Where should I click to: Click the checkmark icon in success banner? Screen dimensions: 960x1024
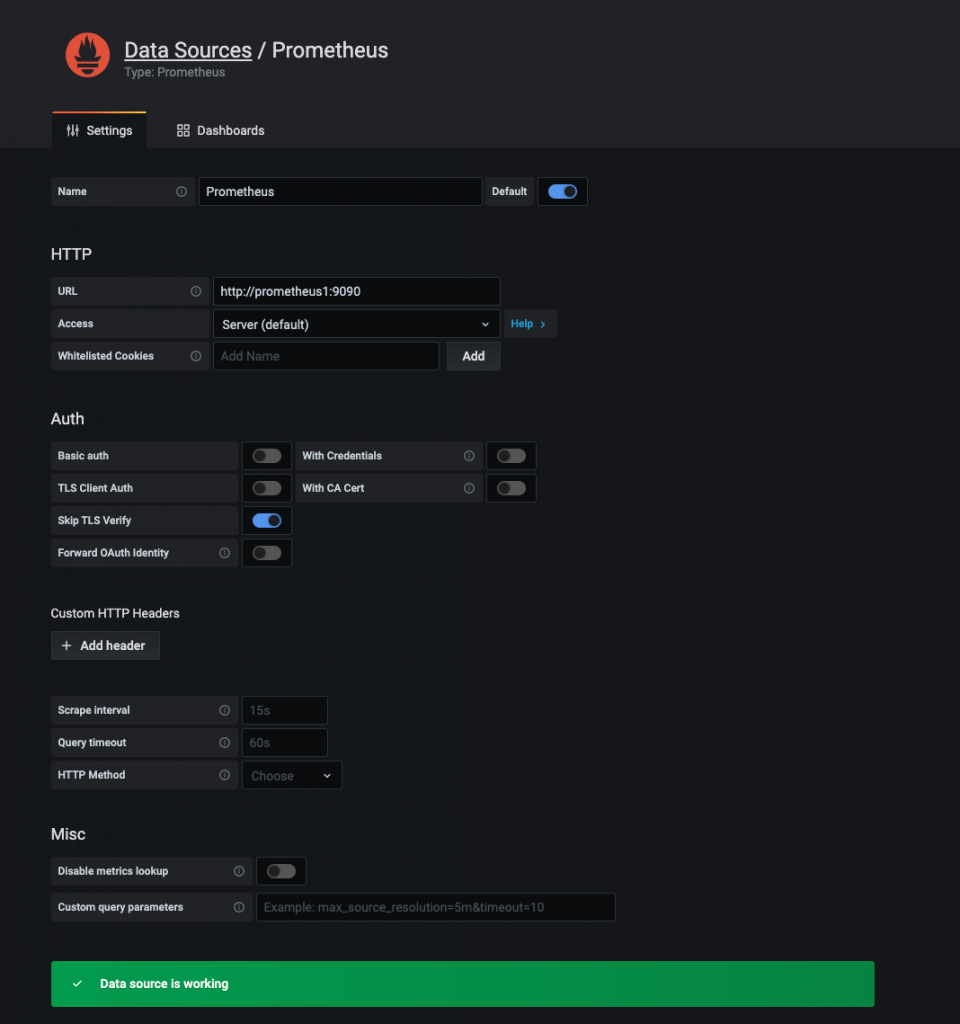click(77, 984)
